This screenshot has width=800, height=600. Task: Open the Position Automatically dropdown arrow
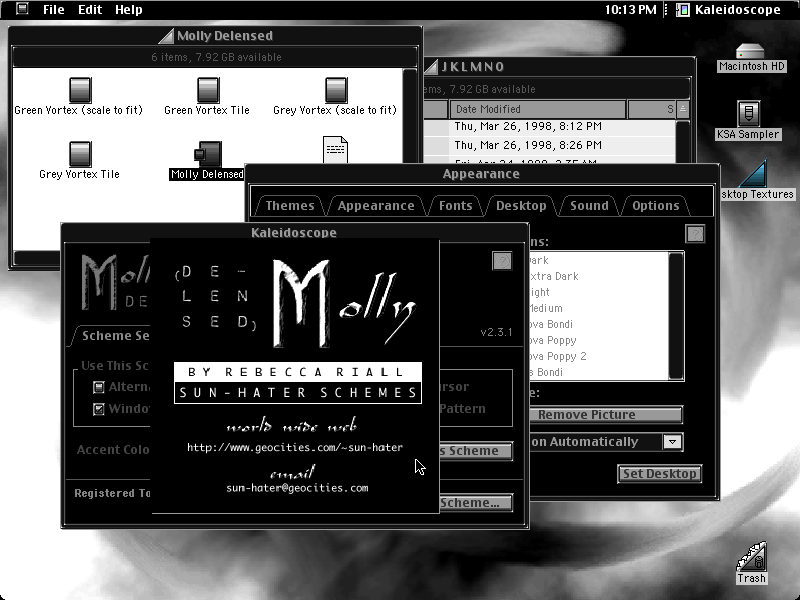click(672, 442)
